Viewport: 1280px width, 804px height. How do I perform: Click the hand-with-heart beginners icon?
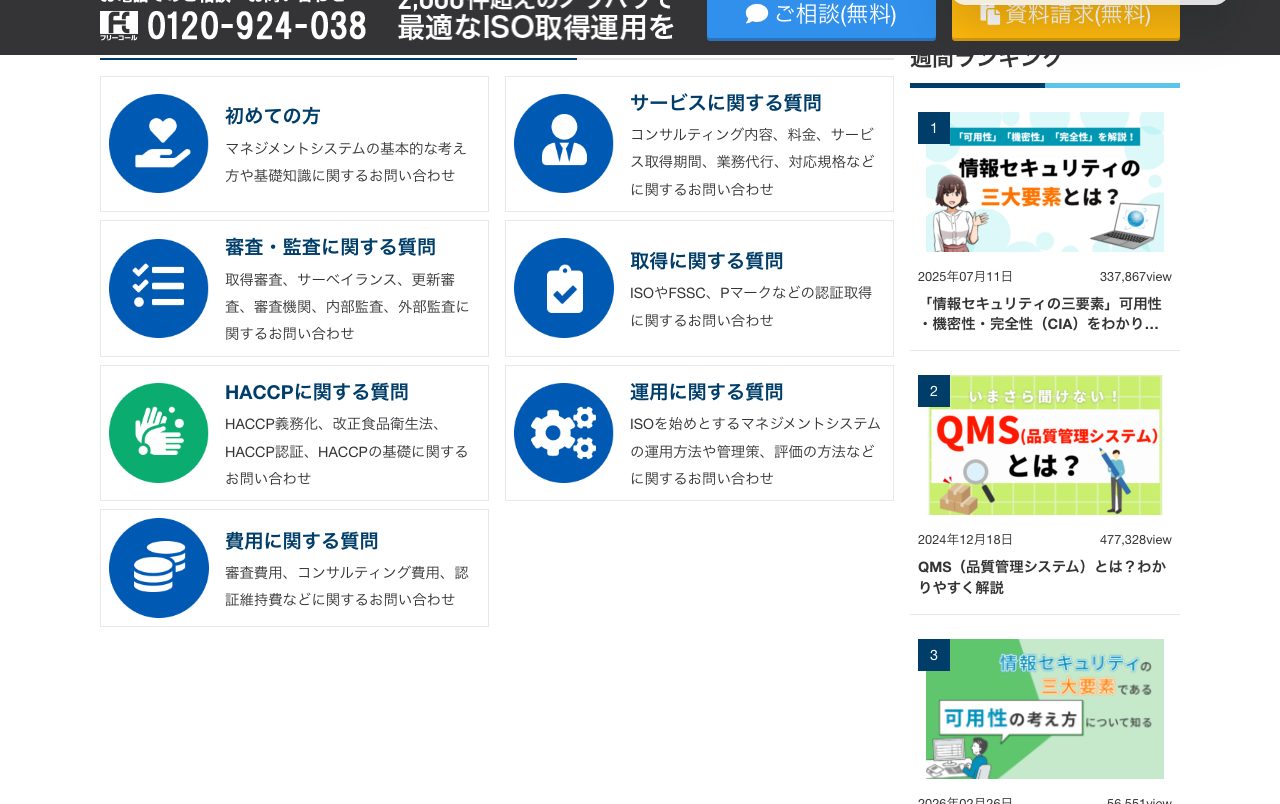pos(158,143)
